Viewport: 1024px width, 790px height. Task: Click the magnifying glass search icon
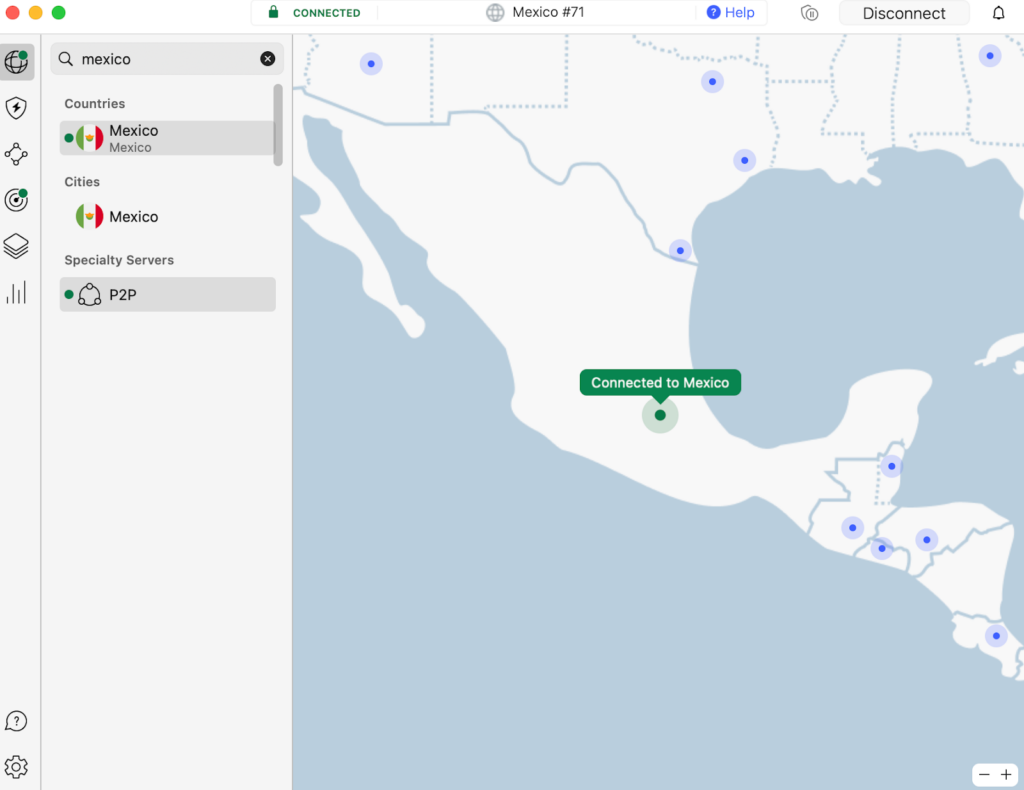[x=66, y=59]
